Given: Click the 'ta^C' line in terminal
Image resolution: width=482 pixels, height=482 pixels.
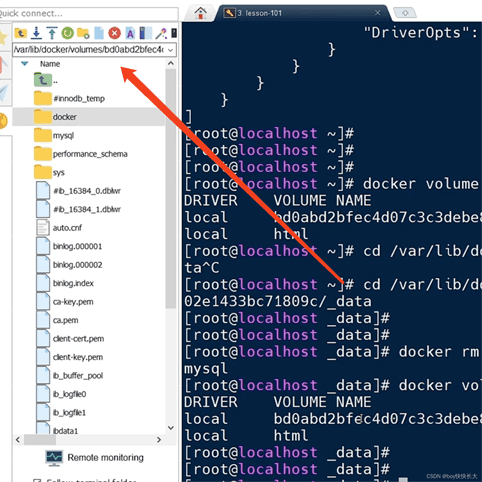Looking at the screenshot, I should point(202,268).
